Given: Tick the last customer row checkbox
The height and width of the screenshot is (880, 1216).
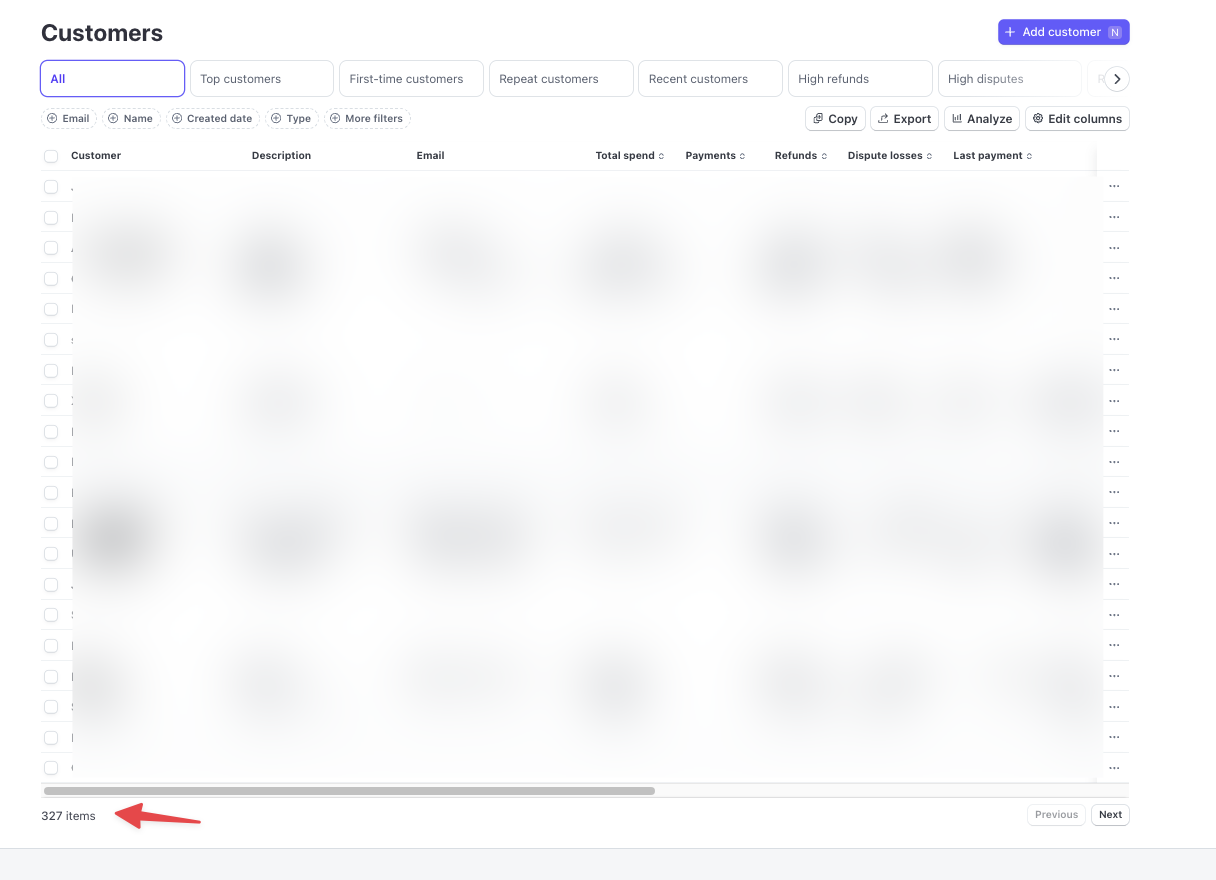Looking at the screenshot, I should [x=51, y=768].
